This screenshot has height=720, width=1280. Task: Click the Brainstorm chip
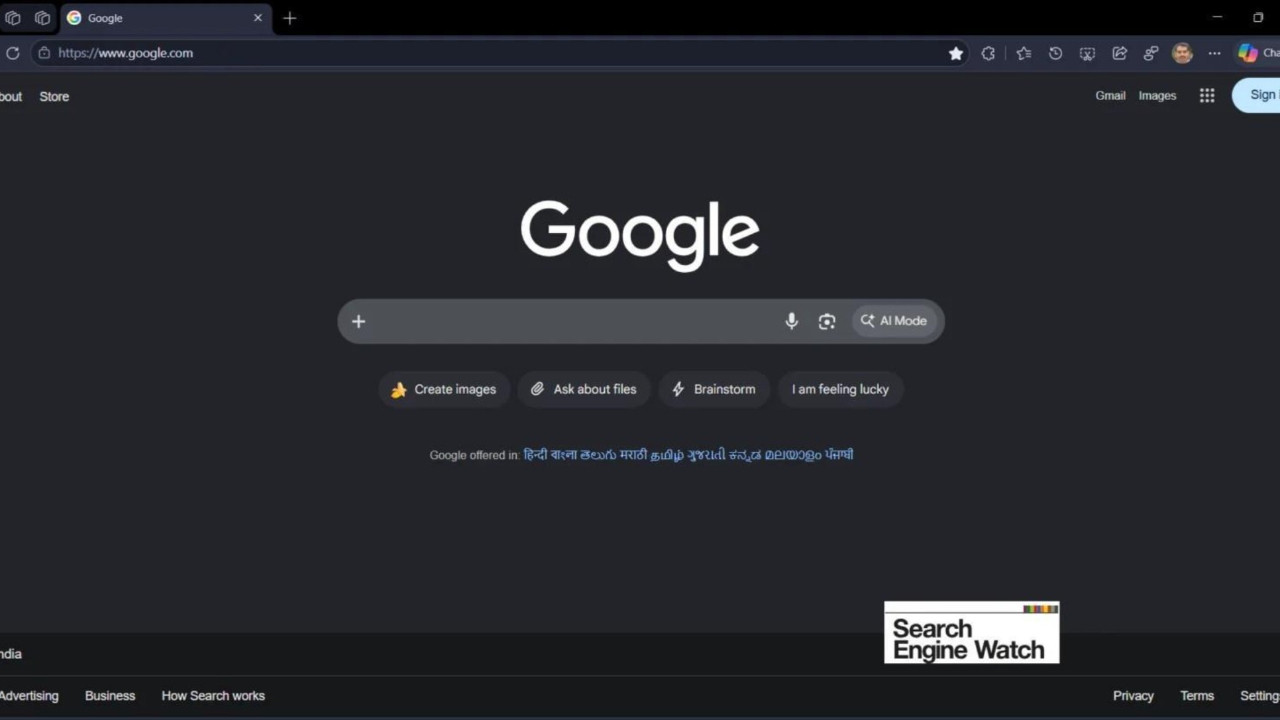click(x=713, y=389)
